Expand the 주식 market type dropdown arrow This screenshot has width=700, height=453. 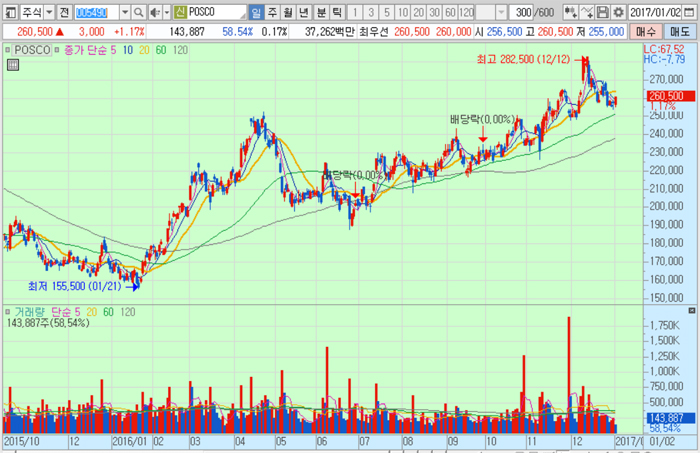click(x=49, y=12)
